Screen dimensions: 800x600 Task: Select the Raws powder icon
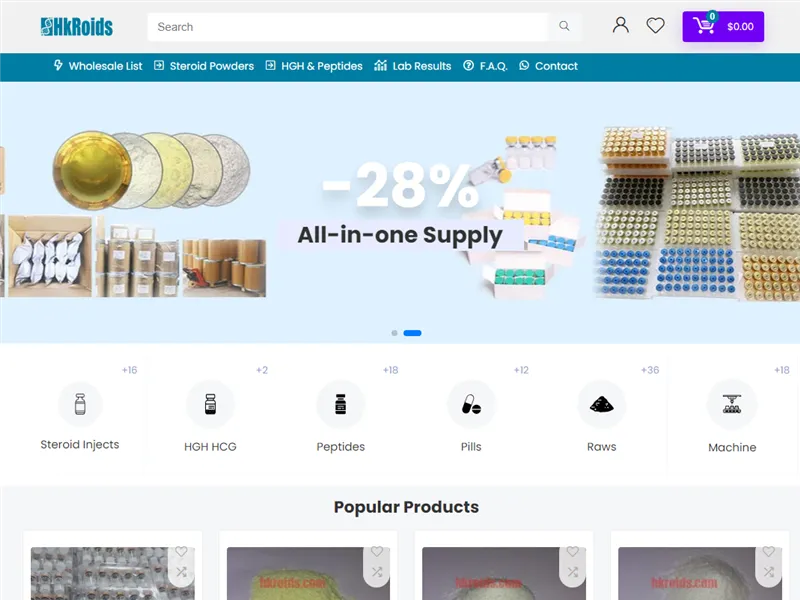pyautogui.click(x=601, y=403)
